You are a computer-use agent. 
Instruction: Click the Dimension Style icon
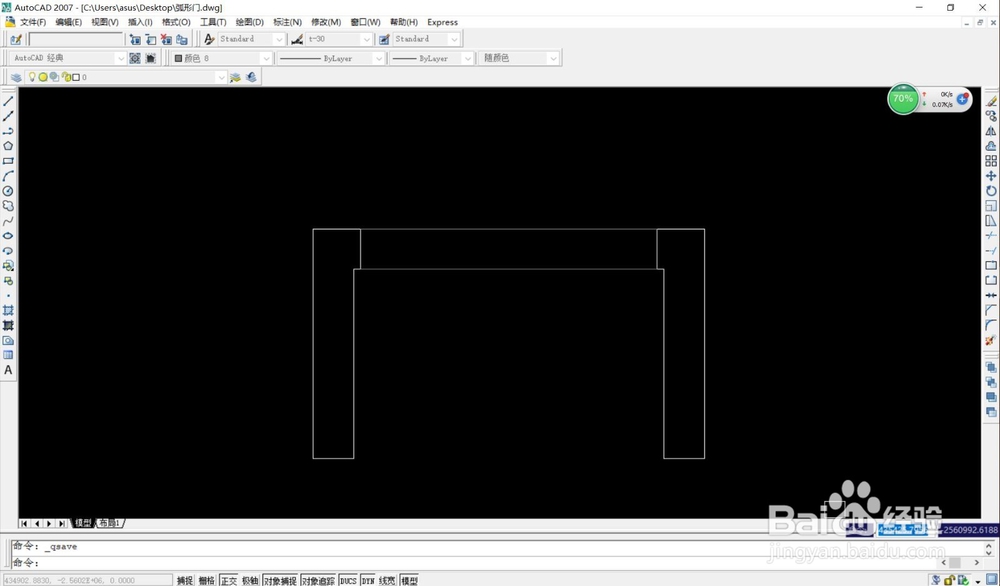click(x=297, y=39)
